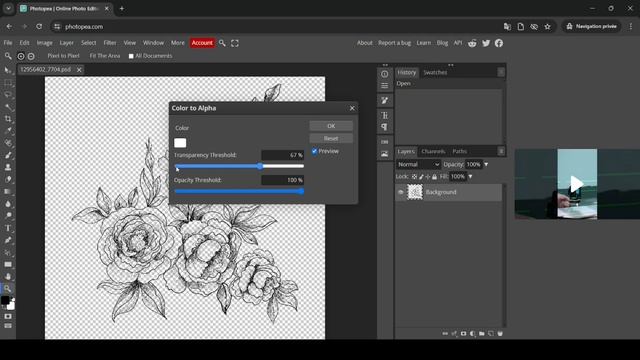Click the Transparency Threshold slider
Viewport: 640px width, 360px height.
coord(239,166)
